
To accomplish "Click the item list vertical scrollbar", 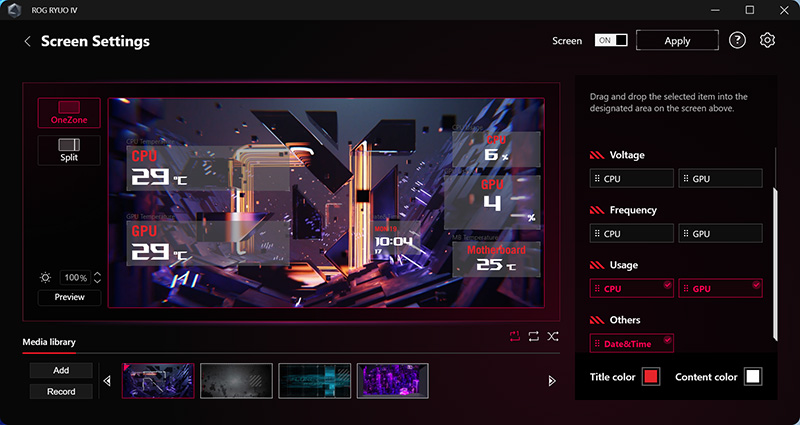I will [x=776, y=264].
